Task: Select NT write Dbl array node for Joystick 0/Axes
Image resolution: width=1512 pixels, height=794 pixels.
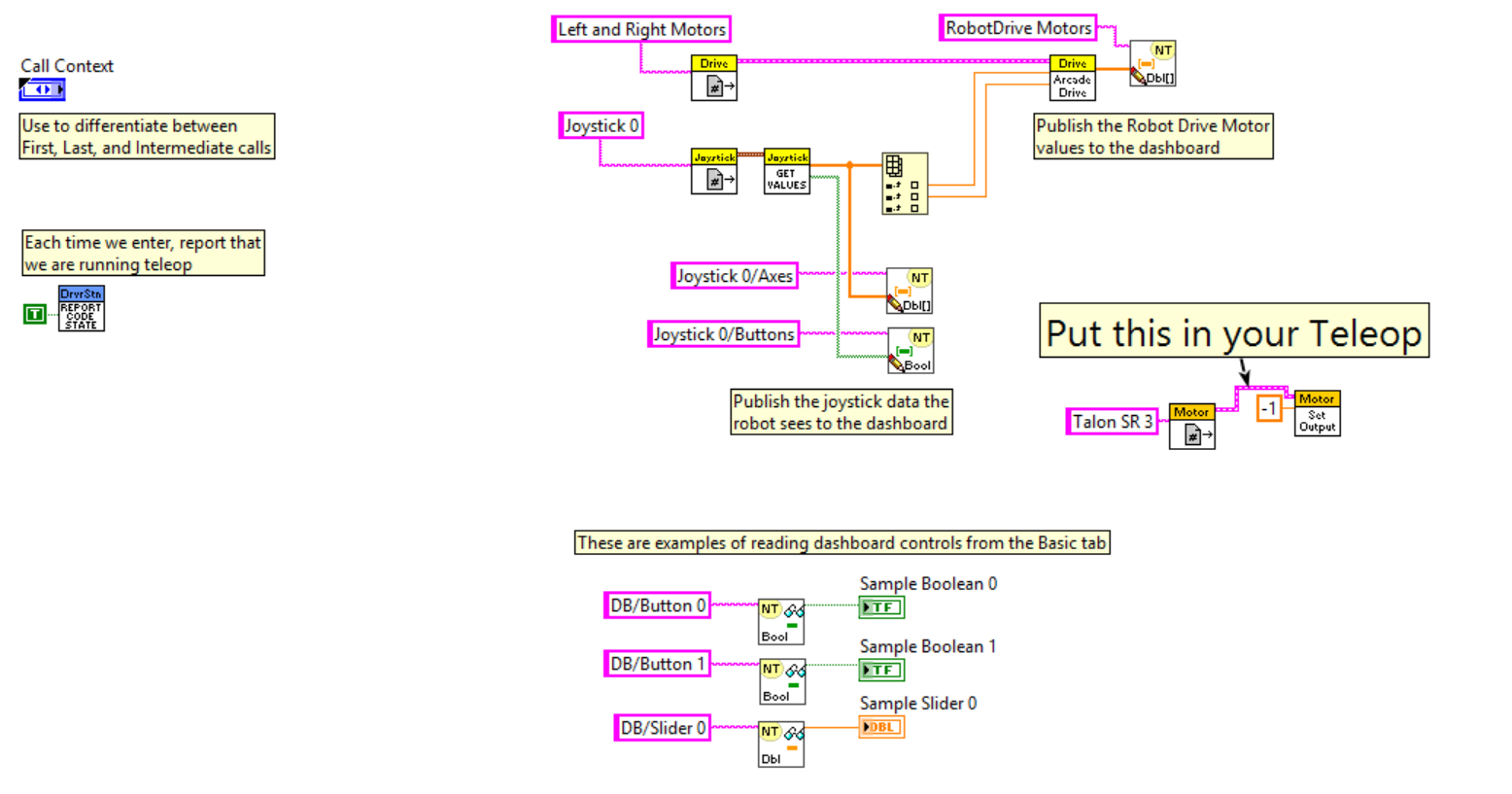Action: 910,291
